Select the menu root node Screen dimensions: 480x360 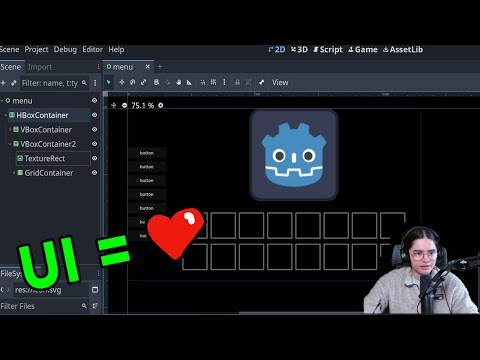pyautogui.click(x=22, y=101)
